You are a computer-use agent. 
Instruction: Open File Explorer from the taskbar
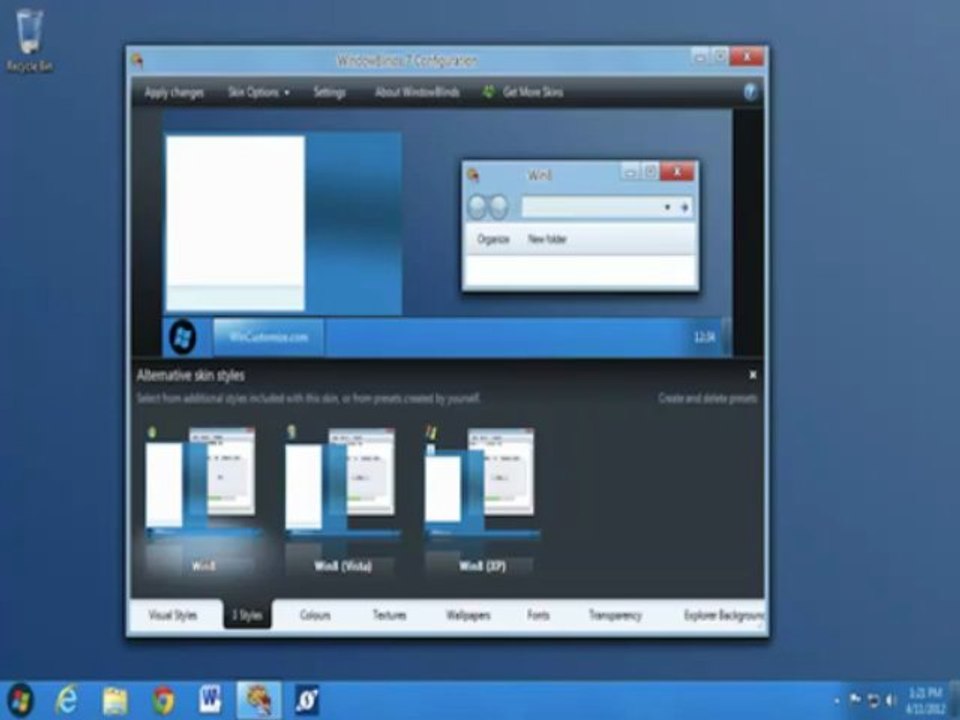coord(114,700)
